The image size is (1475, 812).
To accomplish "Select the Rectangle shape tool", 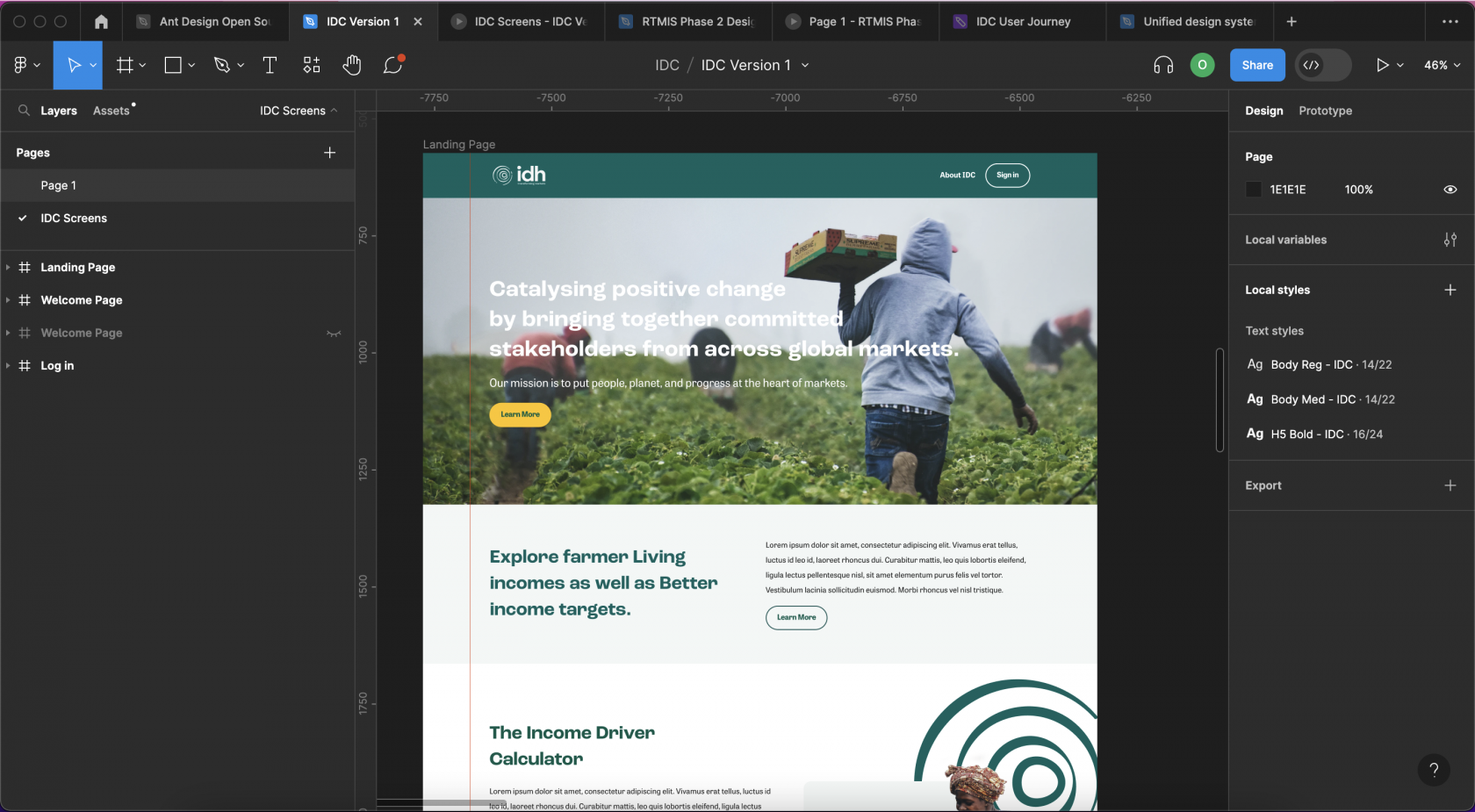I will click(173, 65).
